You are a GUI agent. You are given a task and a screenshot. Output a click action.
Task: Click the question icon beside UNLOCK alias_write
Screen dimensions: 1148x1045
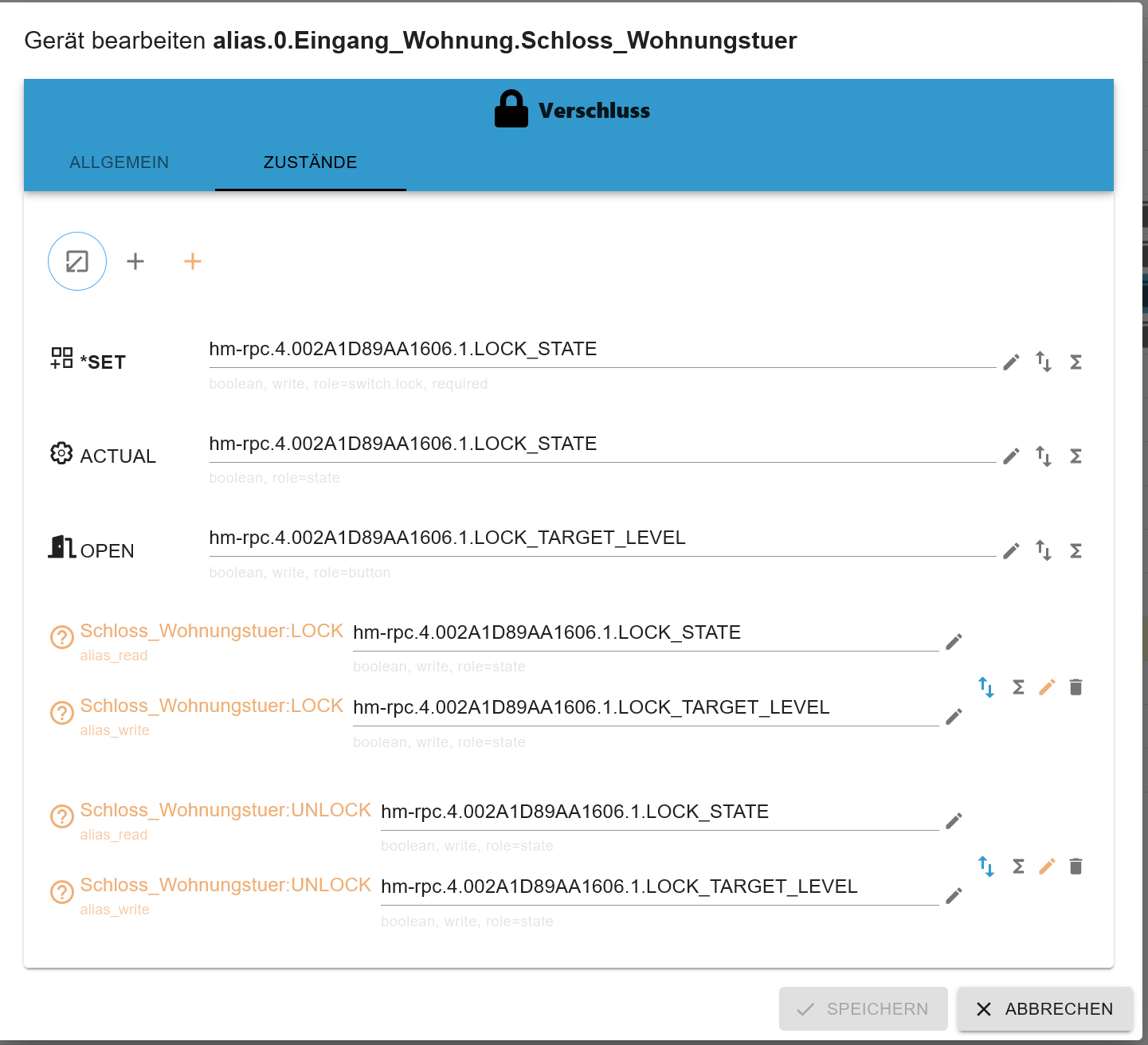(x=62, y=891)
